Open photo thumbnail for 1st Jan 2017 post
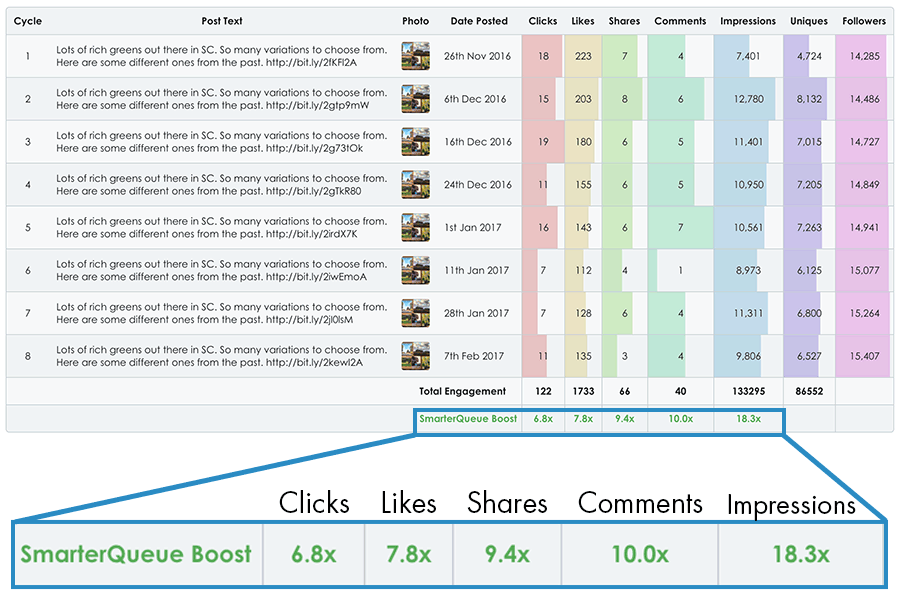The height and width of the screenshot is (600, 900). point(416,227)
